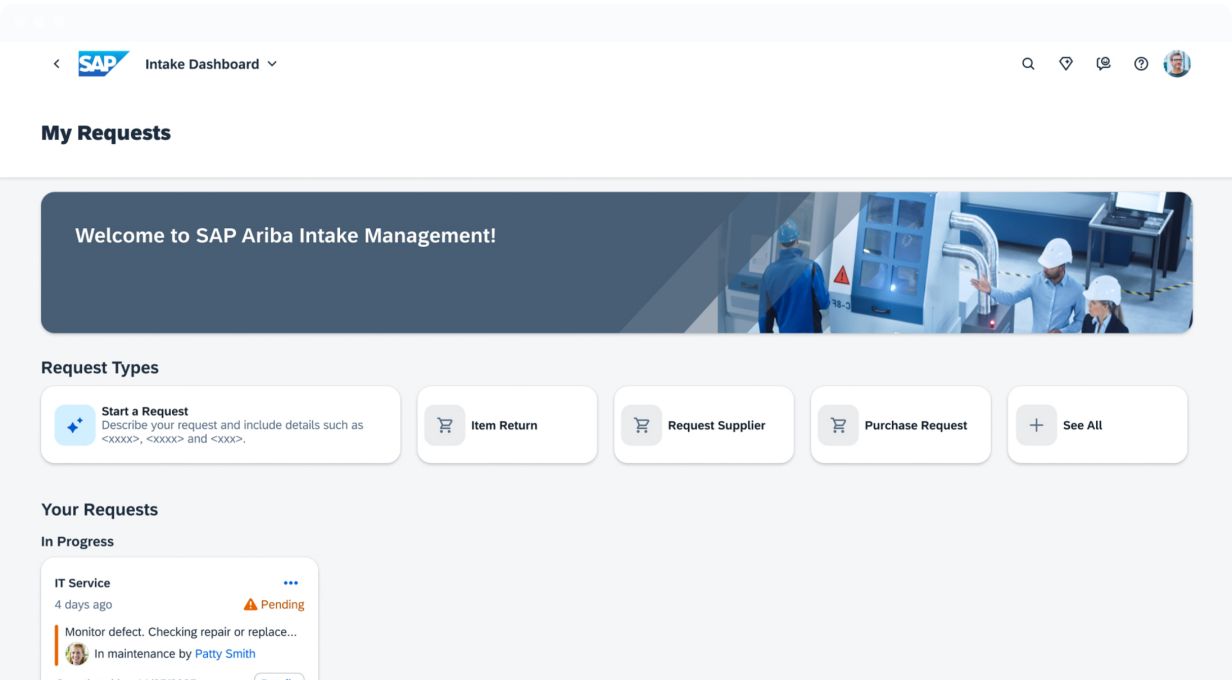Open help via question mark icon

(x=1141, y=64)
